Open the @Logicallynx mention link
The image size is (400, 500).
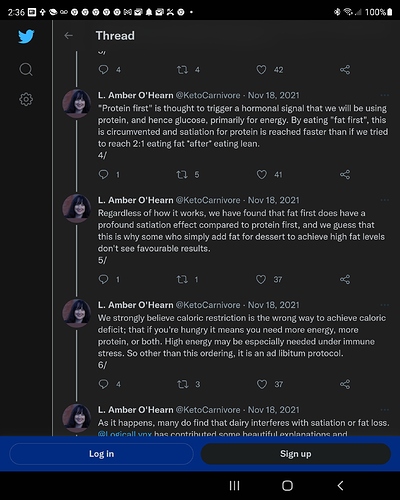click(125, 434)
